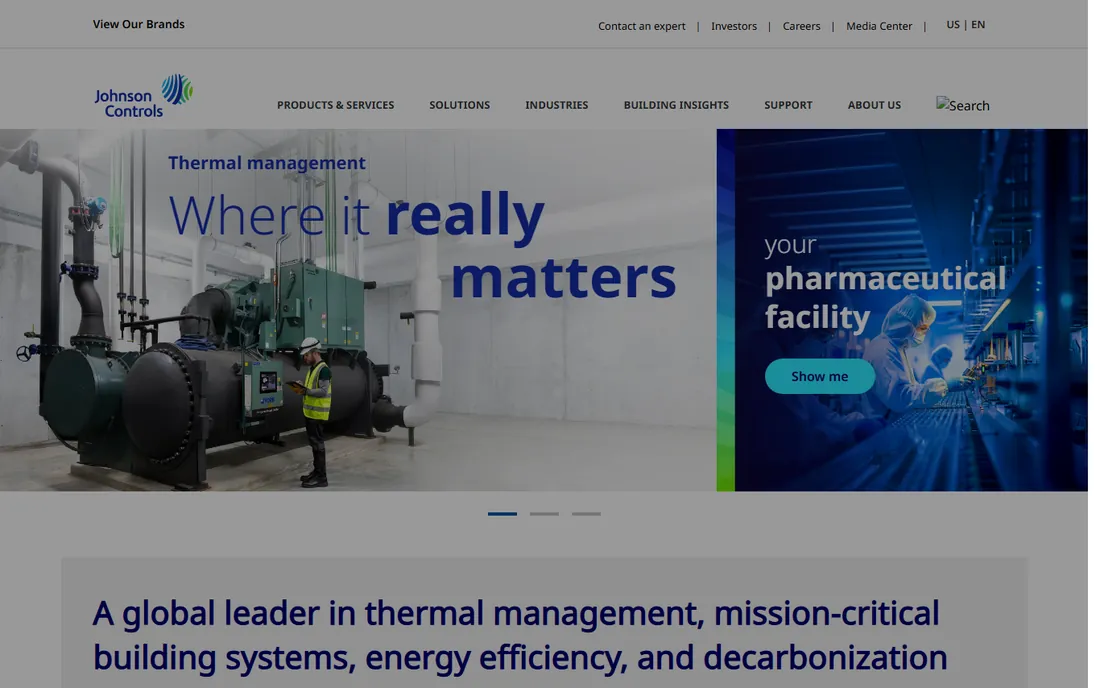Click the Johnson Controls logo
Screen dimensions: 1100x688
144,95
